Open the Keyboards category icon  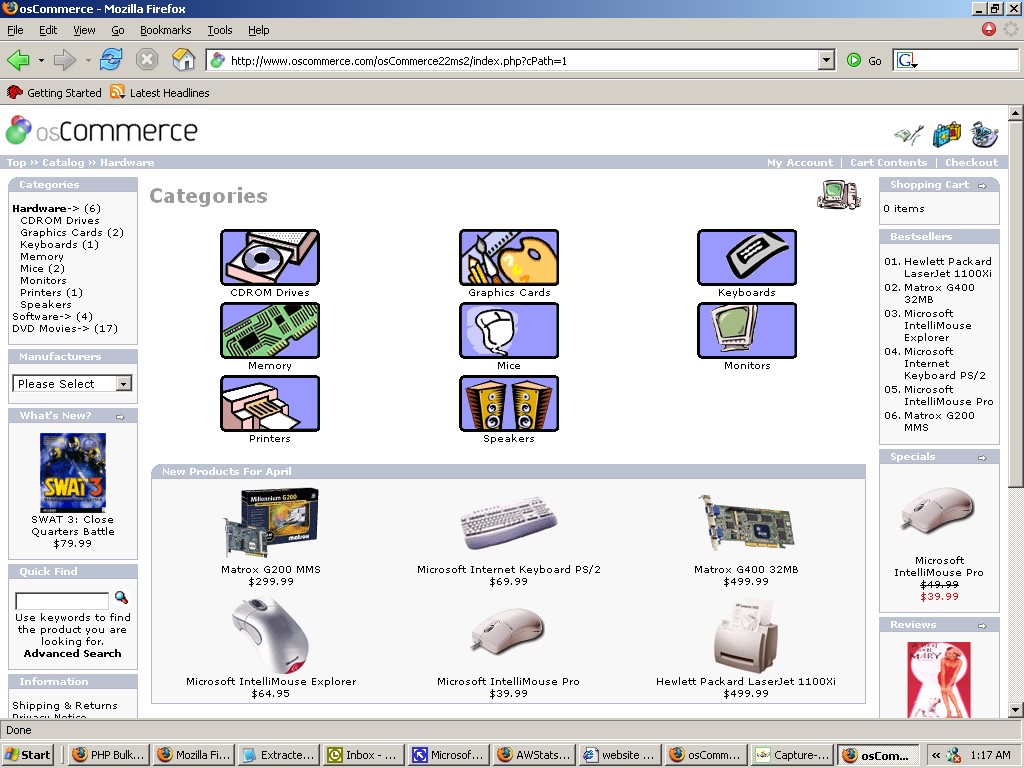tap(747, 257)
